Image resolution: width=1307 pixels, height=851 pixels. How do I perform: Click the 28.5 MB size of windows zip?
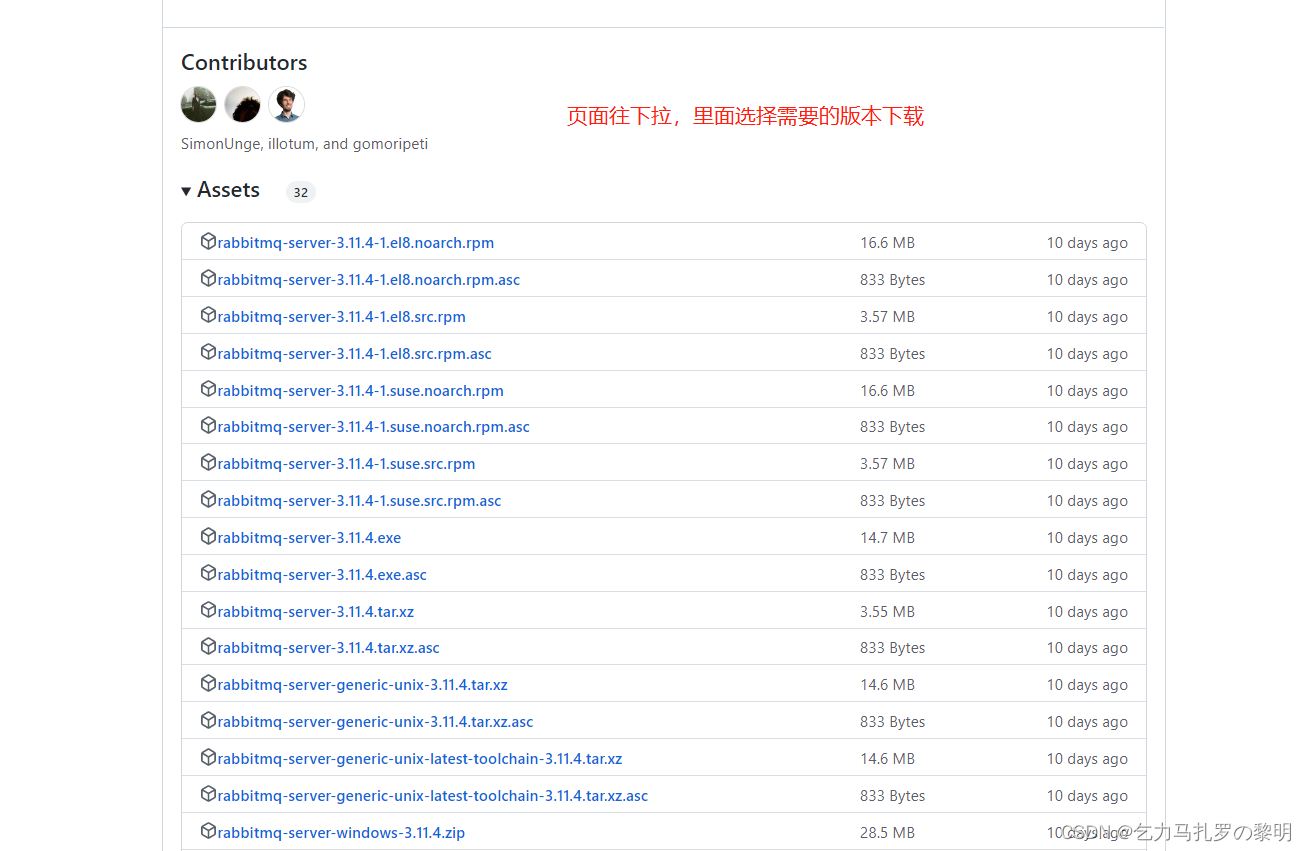(x=887, y=833)
